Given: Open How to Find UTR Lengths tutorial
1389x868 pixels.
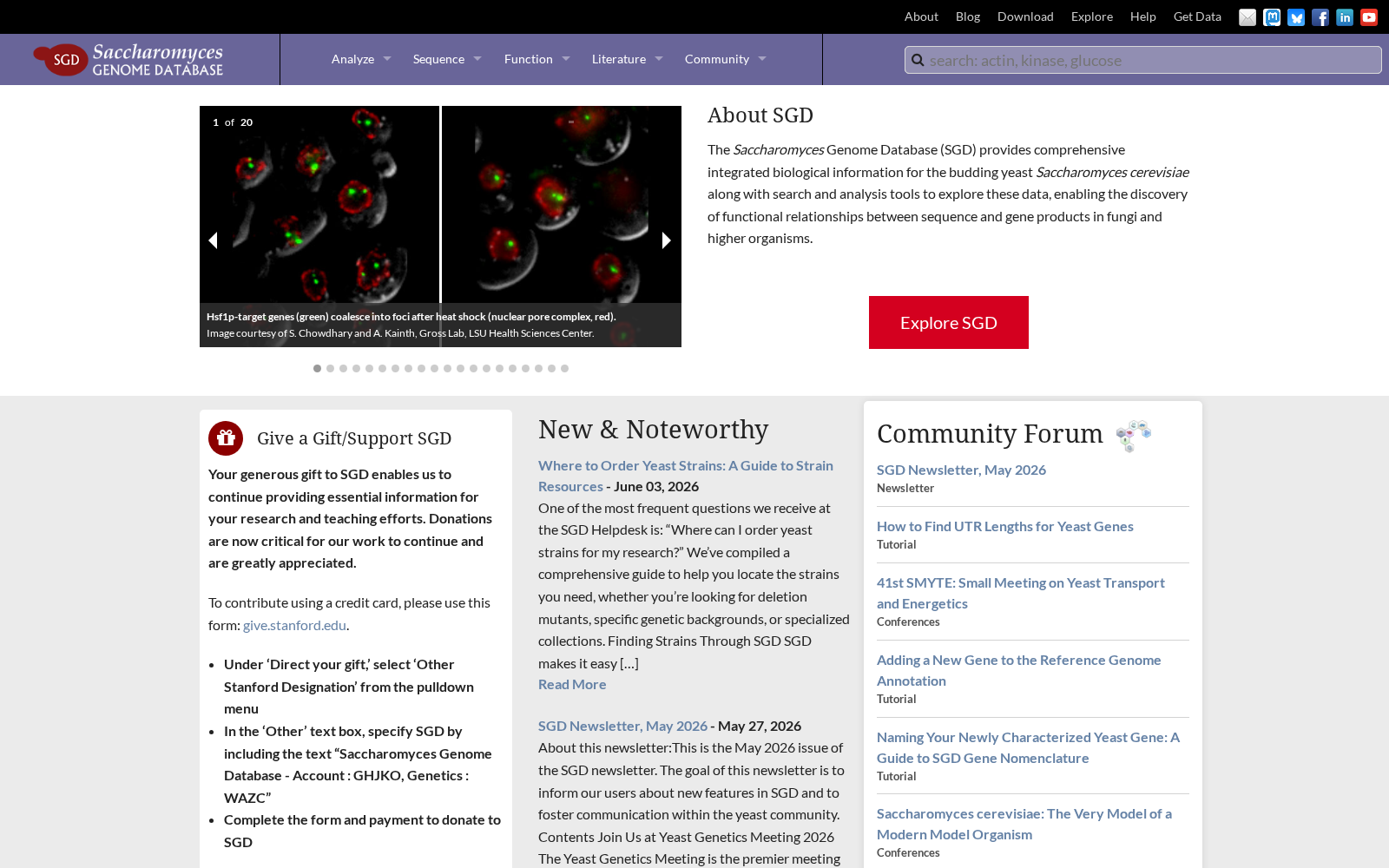Looking at the screenshot, I should tap(1004, 526).
